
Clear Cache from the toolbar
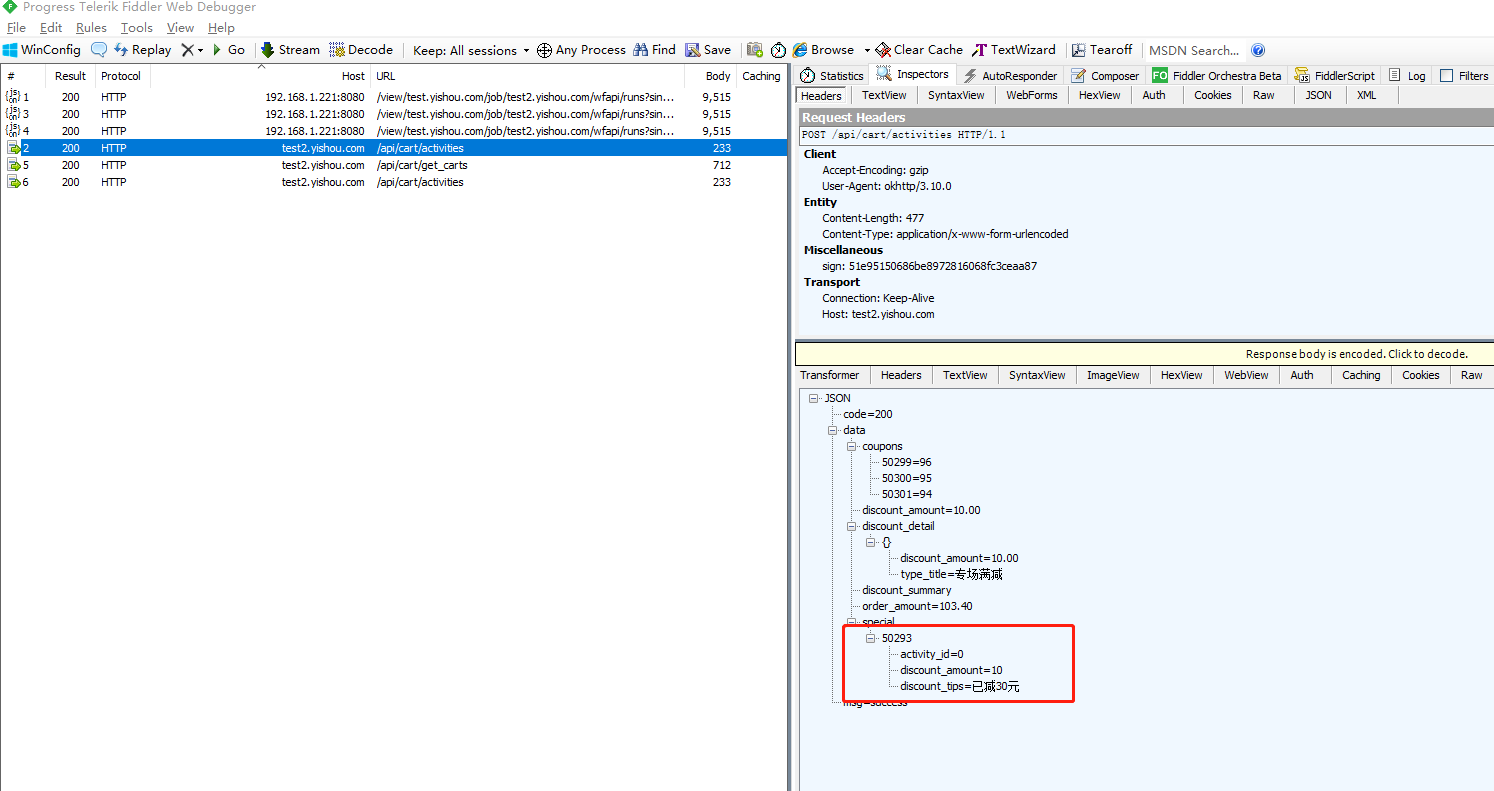point(919,50)
